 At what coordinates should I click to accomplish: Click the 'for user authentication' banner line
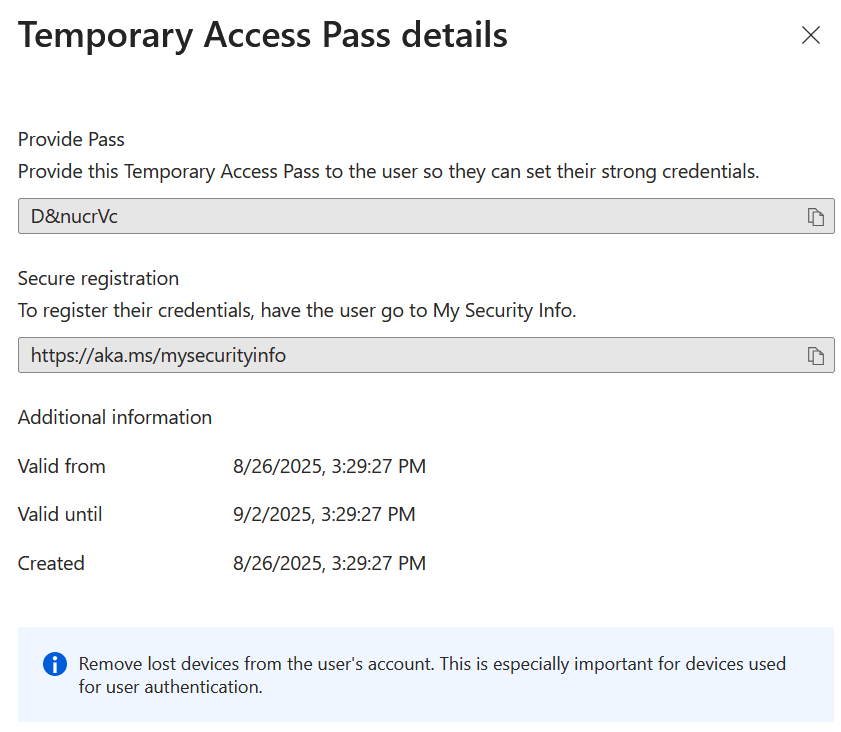coord(170,688)
